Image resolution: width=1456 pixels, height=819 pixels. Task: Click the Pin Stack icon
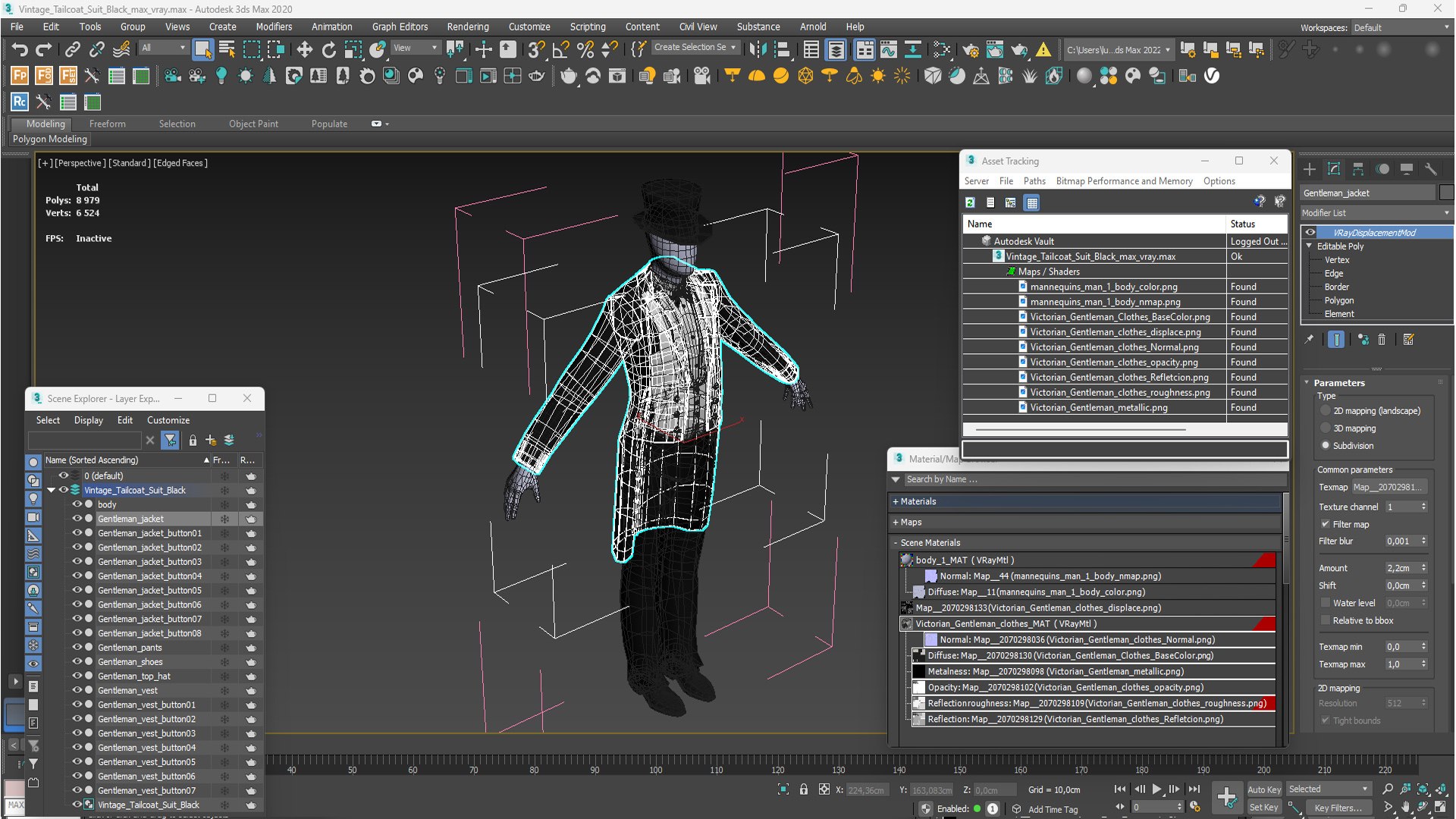click(1309, 340)
